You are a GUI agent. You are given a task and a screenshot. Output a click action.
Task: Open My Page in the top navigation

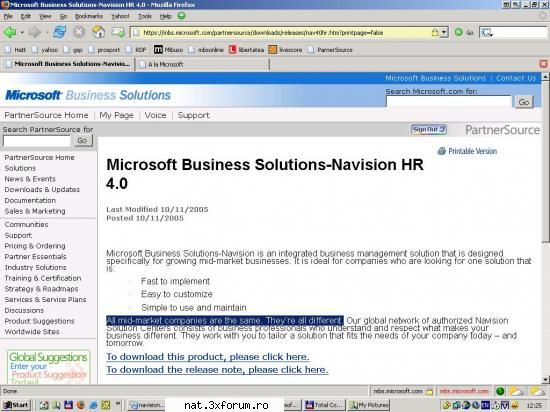[116, 115]
